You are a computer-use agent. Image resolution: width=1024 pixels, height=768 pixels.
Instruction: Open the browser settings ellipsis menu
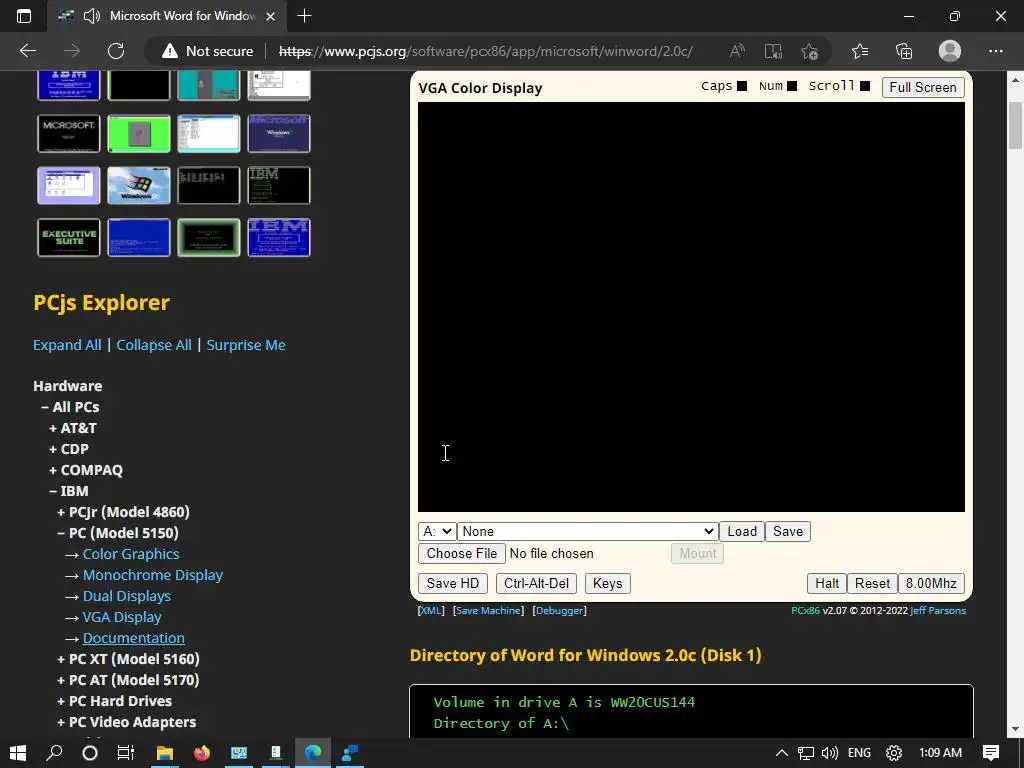pos(995,51)
